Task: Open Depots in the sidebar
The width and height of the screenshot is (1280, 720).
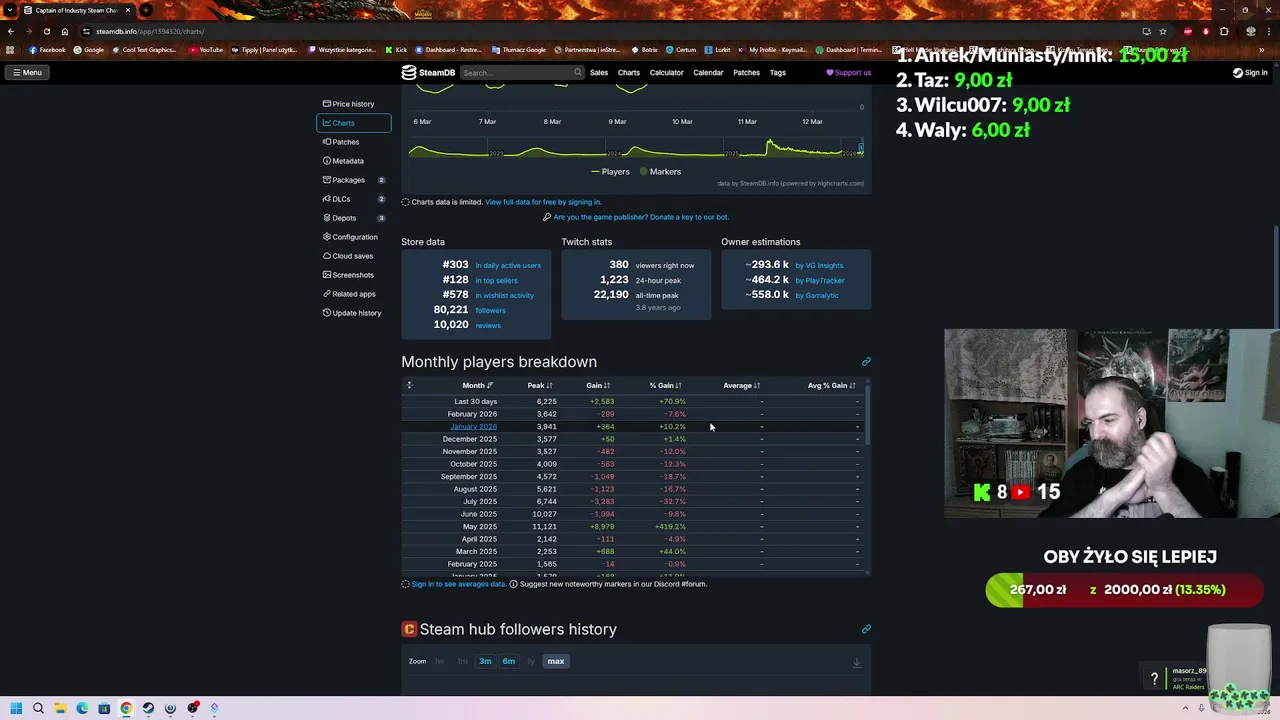Action: click(354, 218)
